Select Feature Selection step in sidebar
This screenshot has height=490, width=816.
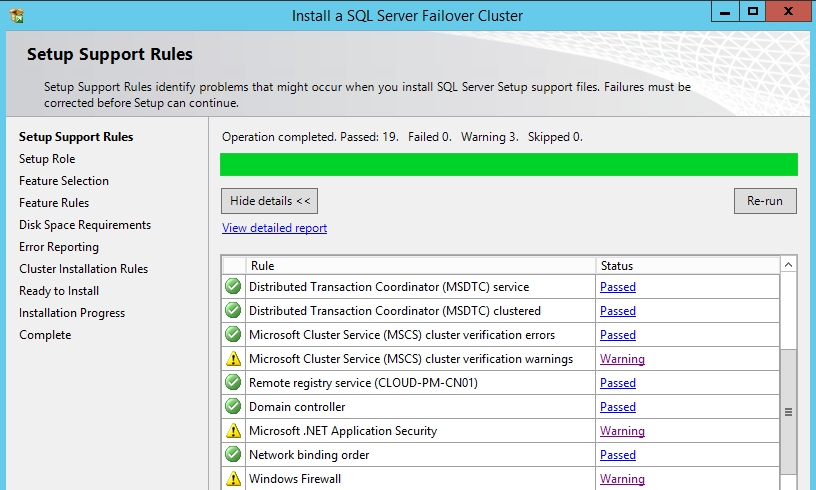pyautogui.click(x=64, y=180)
